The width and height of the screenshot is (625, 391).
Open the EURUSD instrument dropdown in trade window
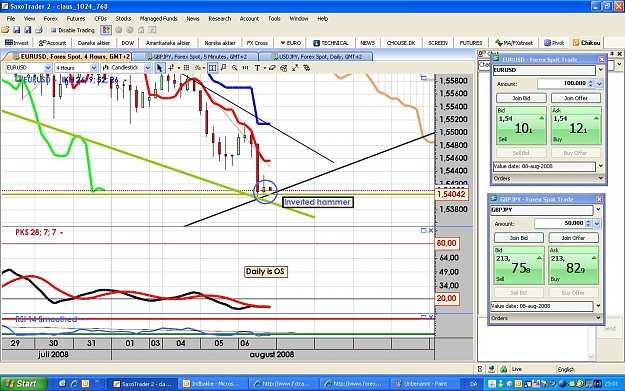click(601, 70)
